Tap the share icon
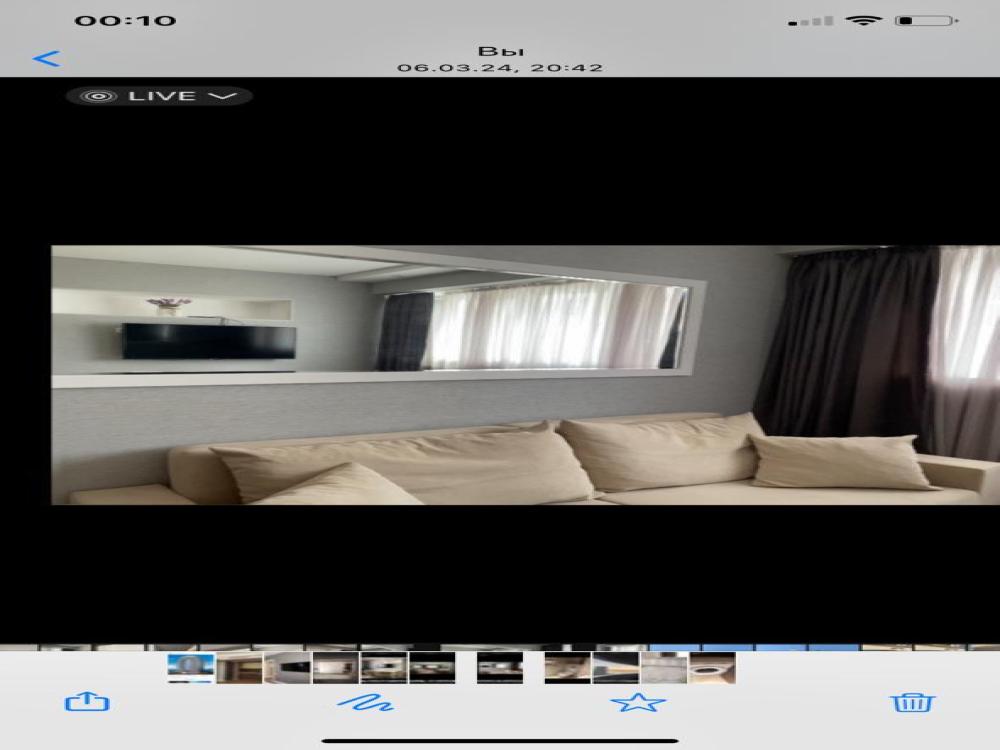 (87, 702)
